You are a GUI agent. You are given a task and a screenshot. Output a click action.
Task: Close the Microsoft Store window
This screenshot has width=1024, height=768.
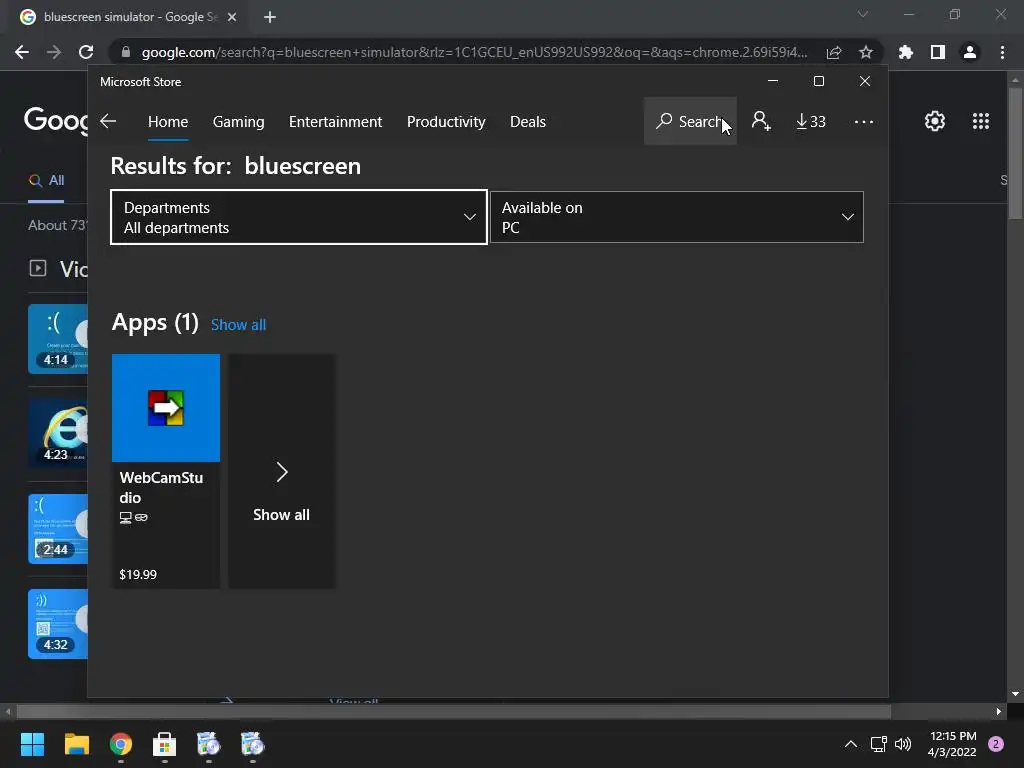(x=865, y=81)
